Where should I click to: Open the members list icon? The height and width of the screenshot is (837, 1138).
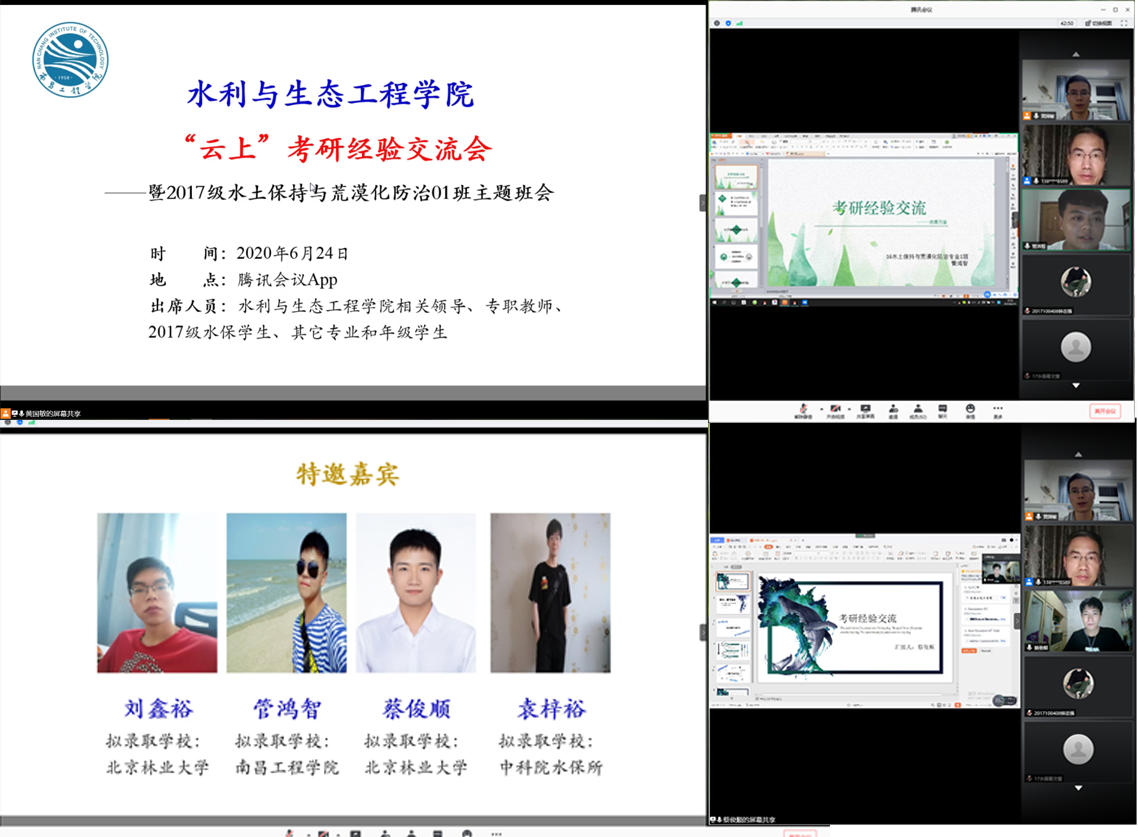point(917,410)
